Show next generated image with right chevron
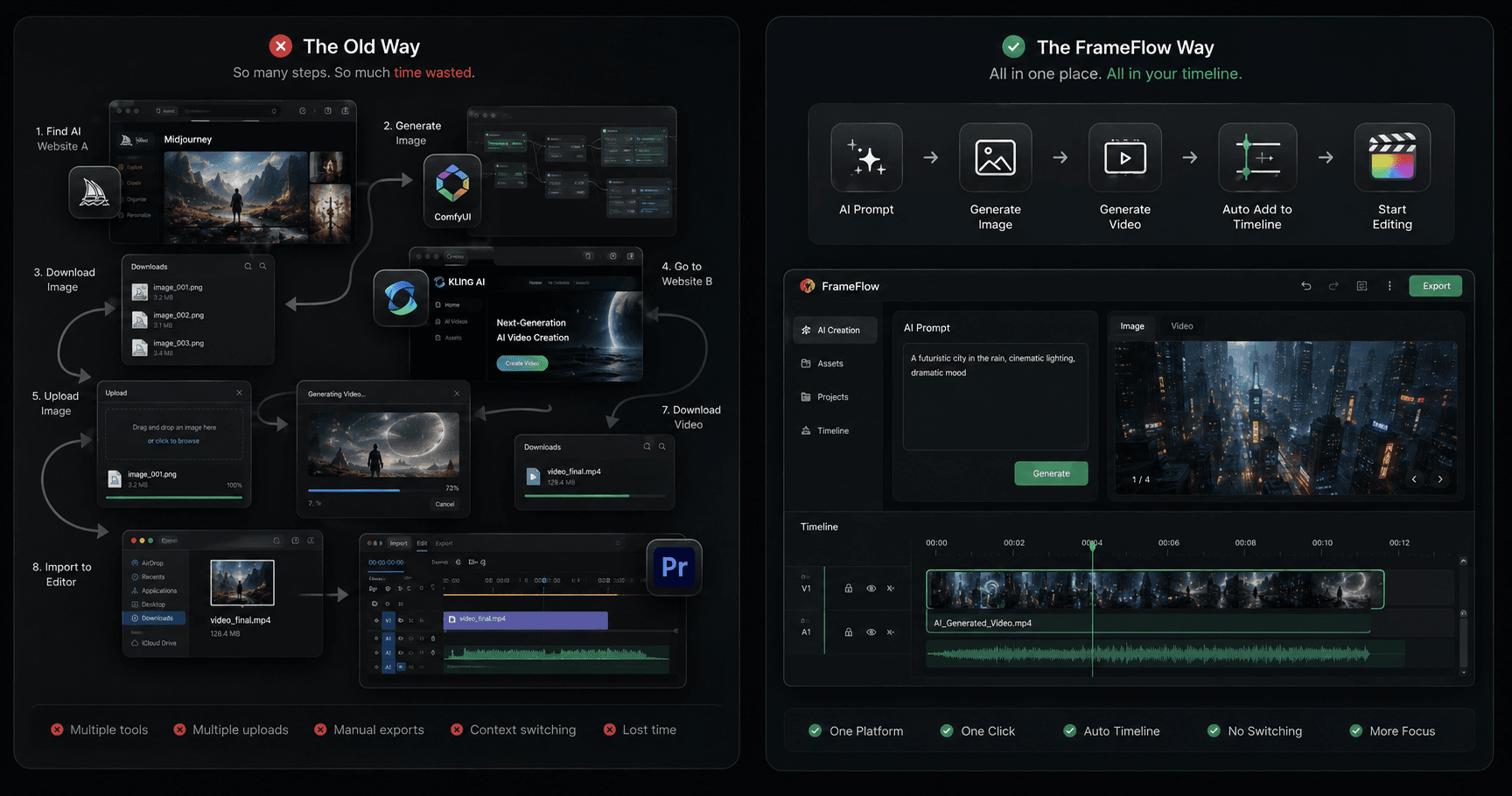1512x796 pixels. coord(1440,478)
